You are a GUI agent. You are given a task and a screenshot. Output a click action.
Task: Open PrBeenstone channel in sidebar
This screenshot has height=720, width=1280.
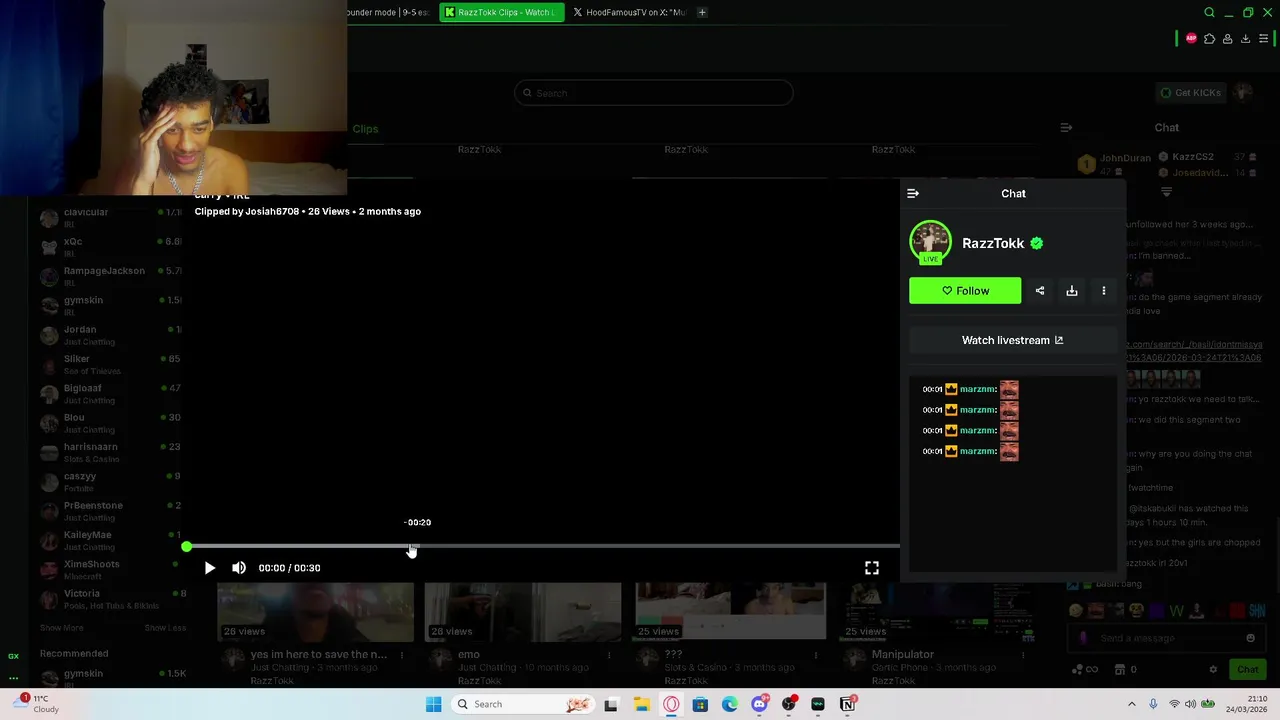[x=110, y=511]
